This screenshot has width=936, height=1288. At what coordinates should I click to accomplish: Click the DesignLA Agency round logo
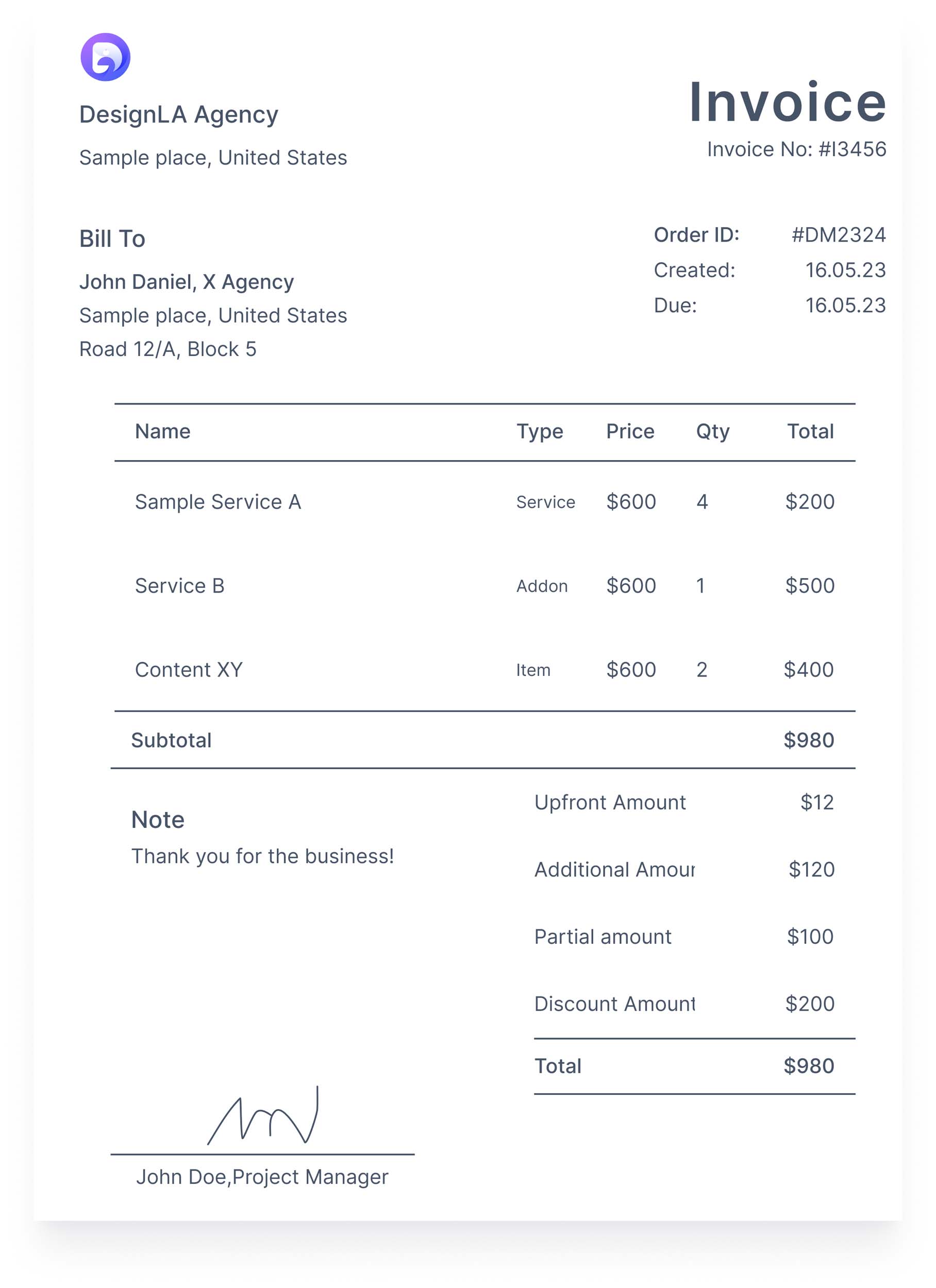[x=105, y=57]
